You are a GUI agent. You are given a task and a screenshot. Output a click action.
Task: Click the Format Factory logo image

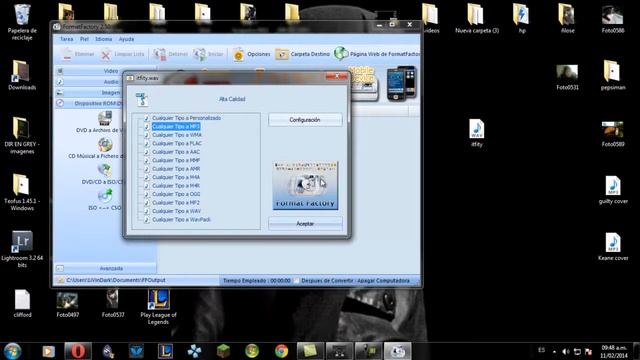[305, 186]
